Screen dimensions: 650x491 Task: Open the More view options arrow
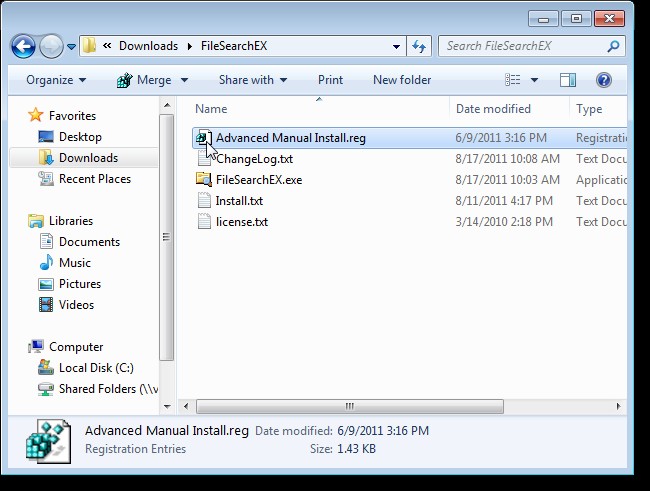tap(534, 80)
